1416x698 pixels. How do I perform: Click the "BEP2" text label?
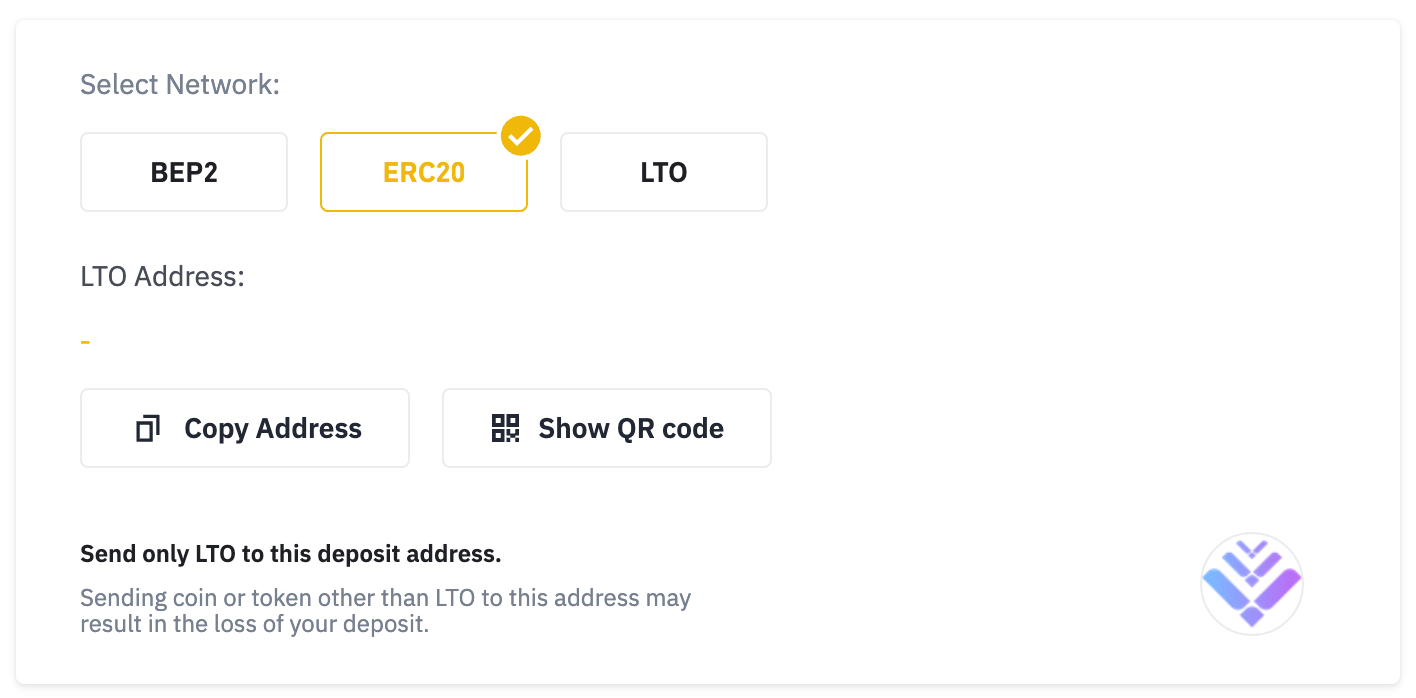pyautogui.click(x=184, y=172)
